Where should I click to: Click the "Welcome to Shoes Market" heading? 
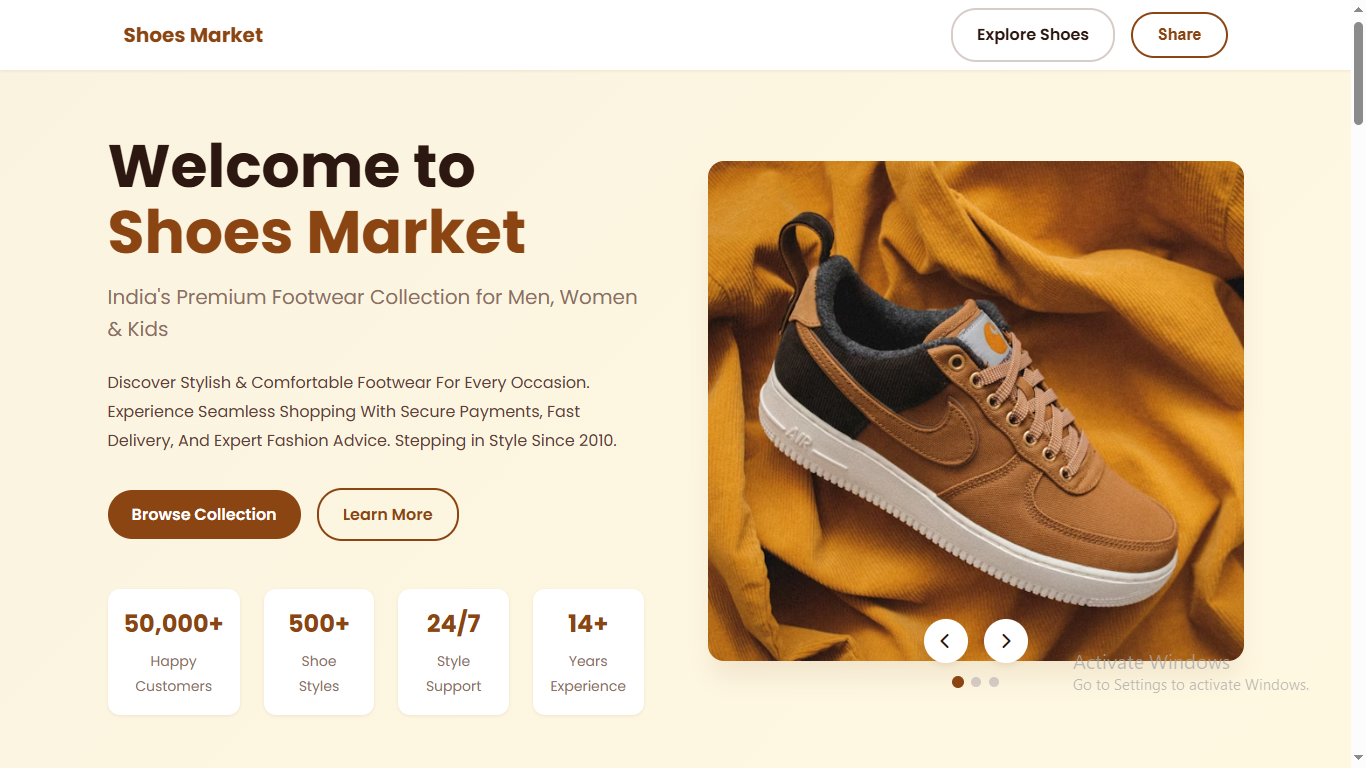coord(316,198)
